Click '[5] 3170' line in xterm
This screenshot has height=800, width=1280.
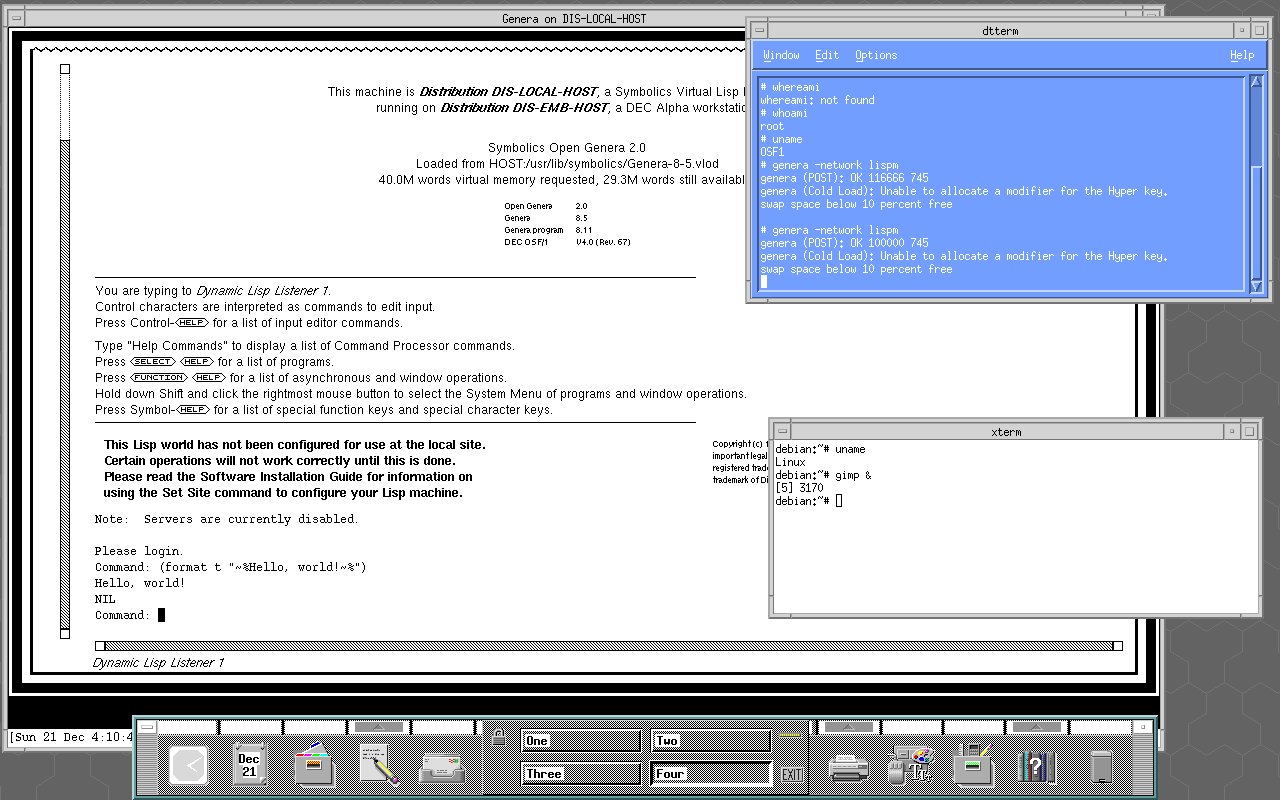(800, 488)
